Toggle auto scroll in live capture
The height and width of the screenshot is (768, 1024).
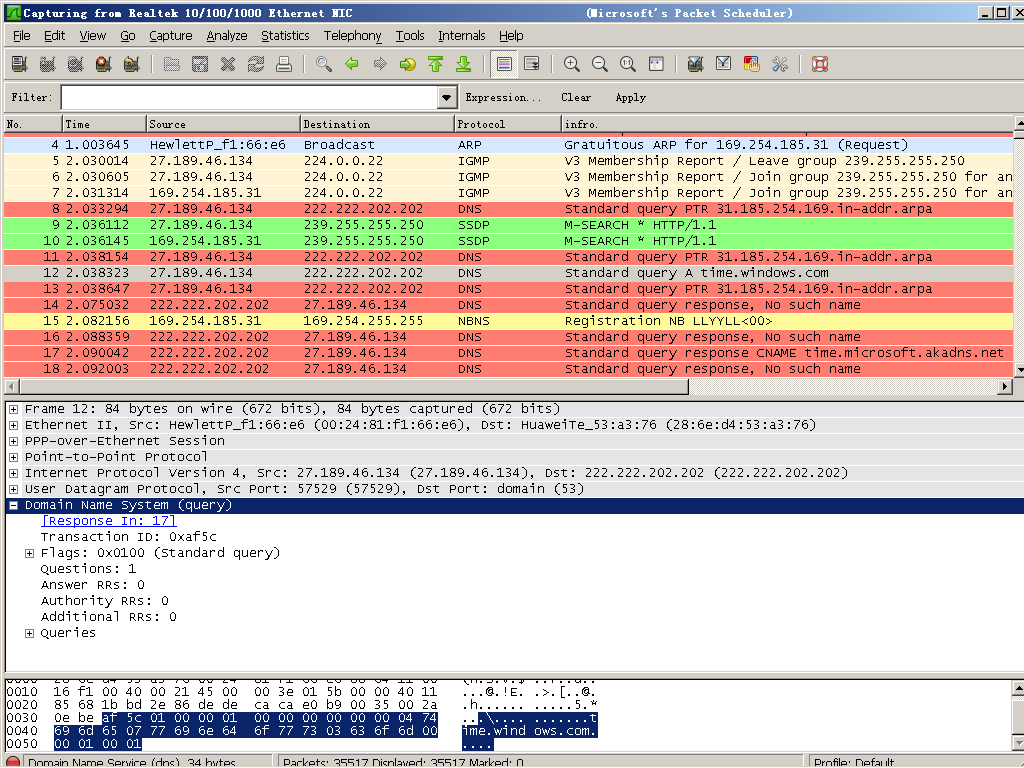532,64
